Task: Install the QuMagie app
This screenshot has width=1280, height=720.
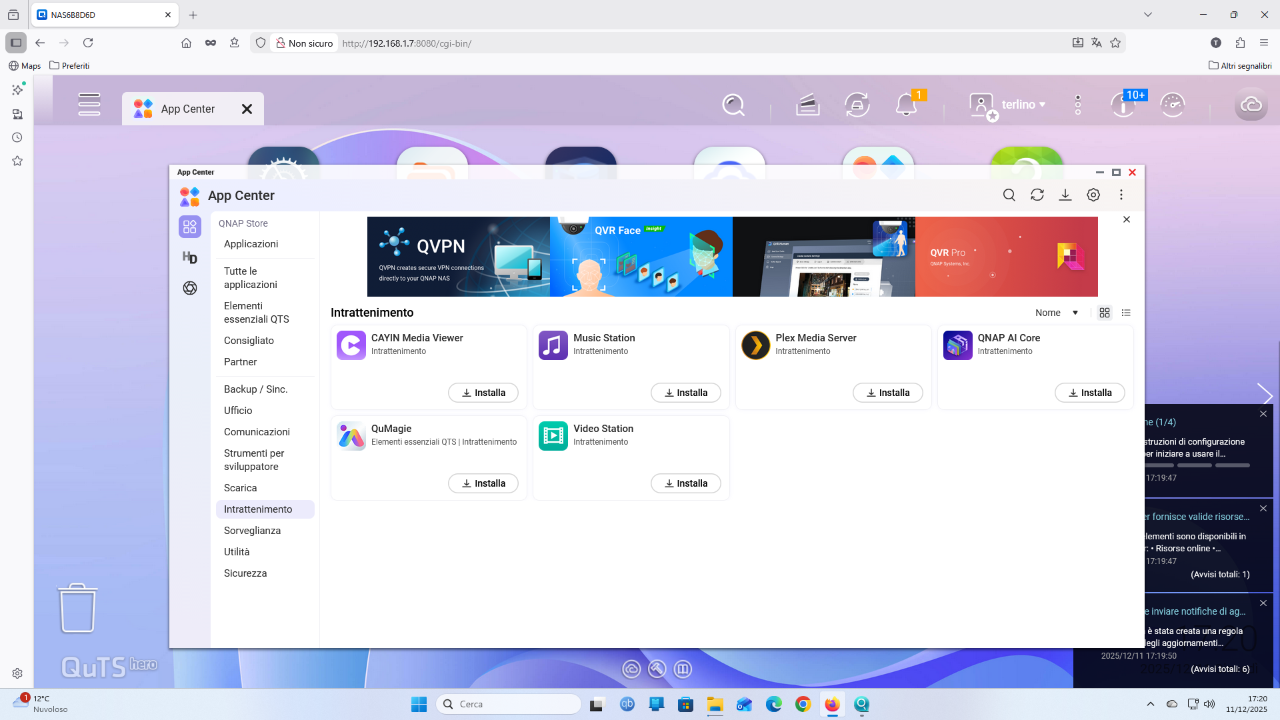Action: 483,483
